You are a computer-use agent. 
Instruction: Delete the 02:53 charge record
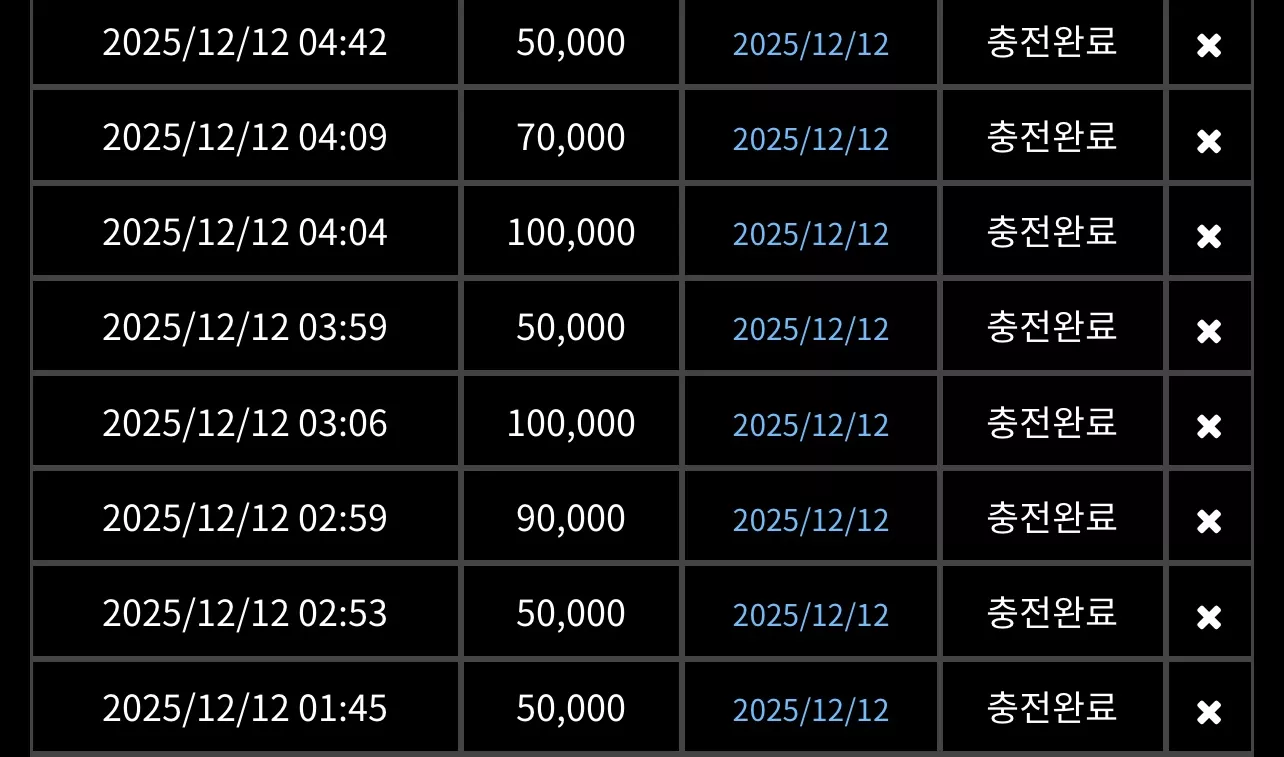click(x=1209, y=617)
